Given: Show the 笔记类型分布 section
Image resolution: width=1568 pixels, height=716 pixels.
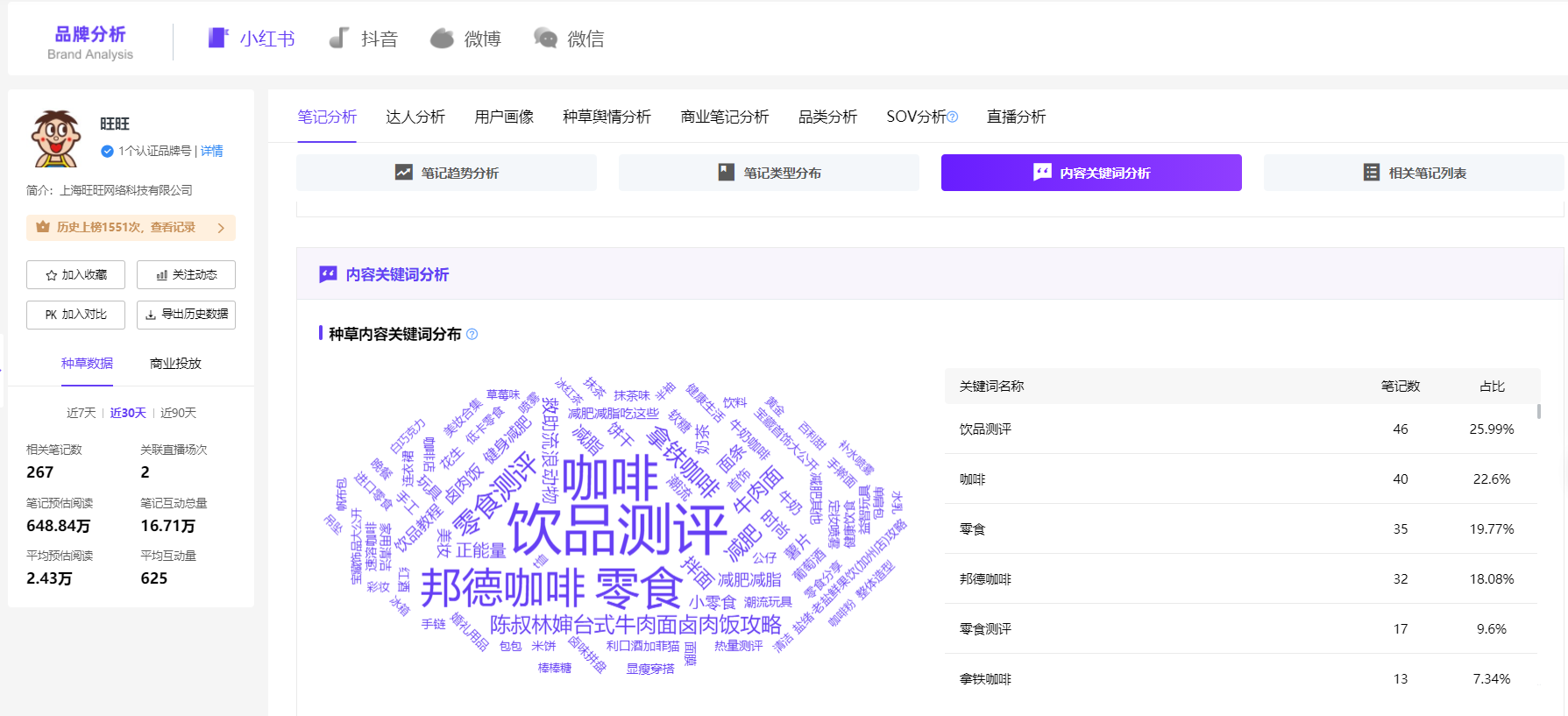Looking at the screenshot, I should (769, 173).
